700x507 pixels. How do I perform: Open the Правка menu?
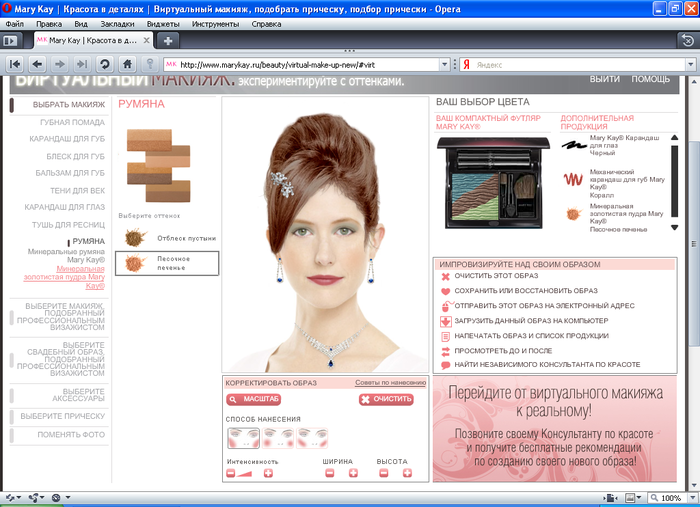49,24
